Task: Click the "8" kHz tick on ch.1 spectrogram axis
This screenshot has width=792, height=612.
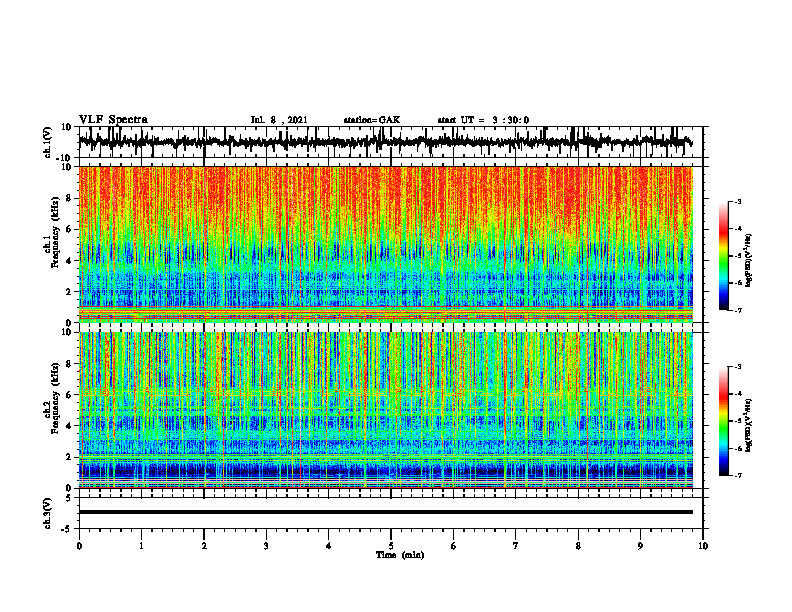Action: point(69,198)
